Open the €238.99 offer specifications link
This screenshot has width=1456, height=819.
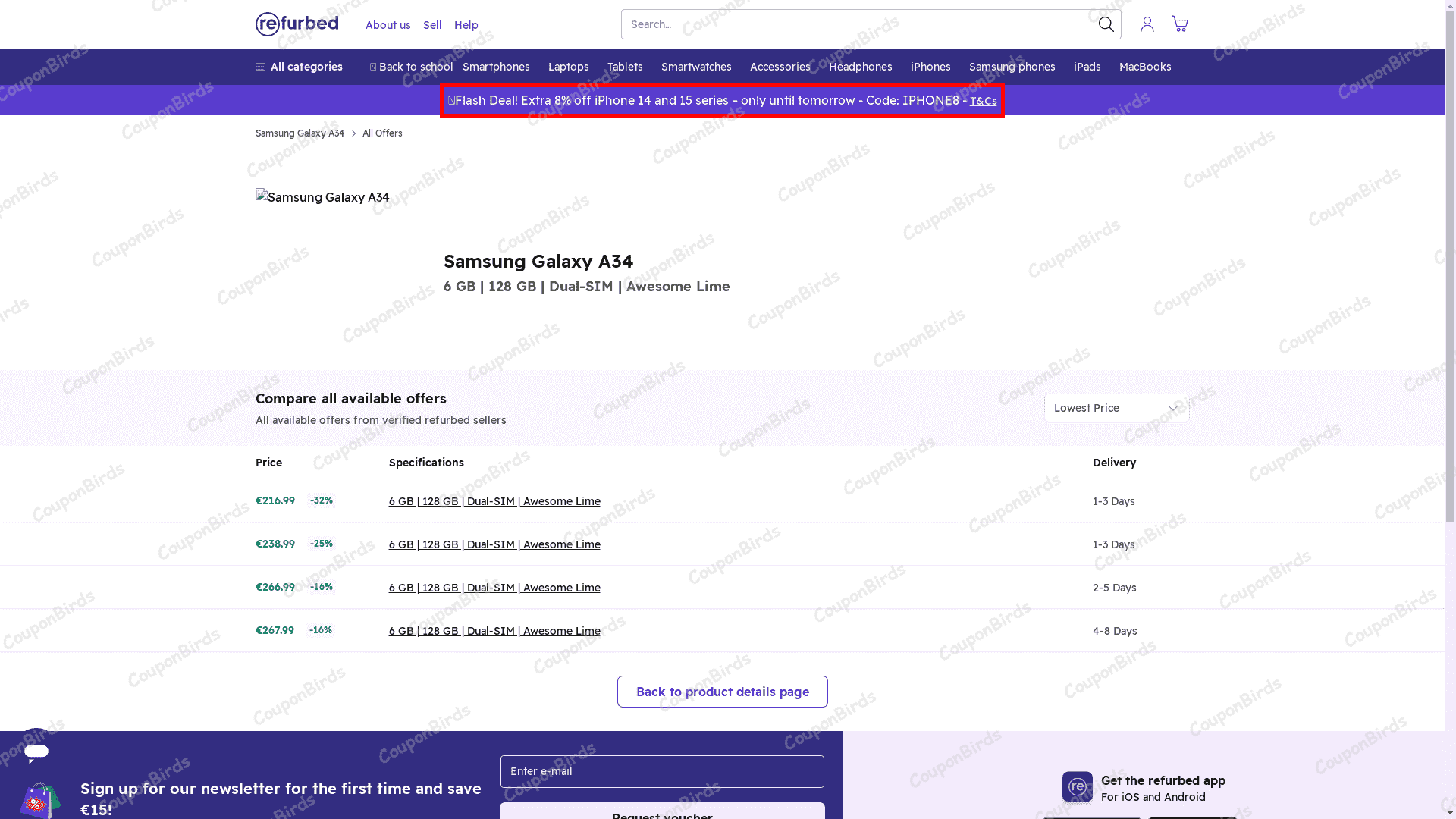494,544
